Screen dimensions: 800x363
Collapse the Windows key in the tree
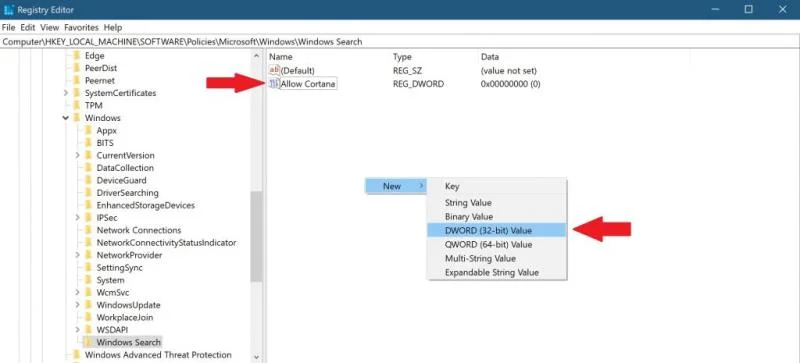pyautogui.click(x=65, y=118)
